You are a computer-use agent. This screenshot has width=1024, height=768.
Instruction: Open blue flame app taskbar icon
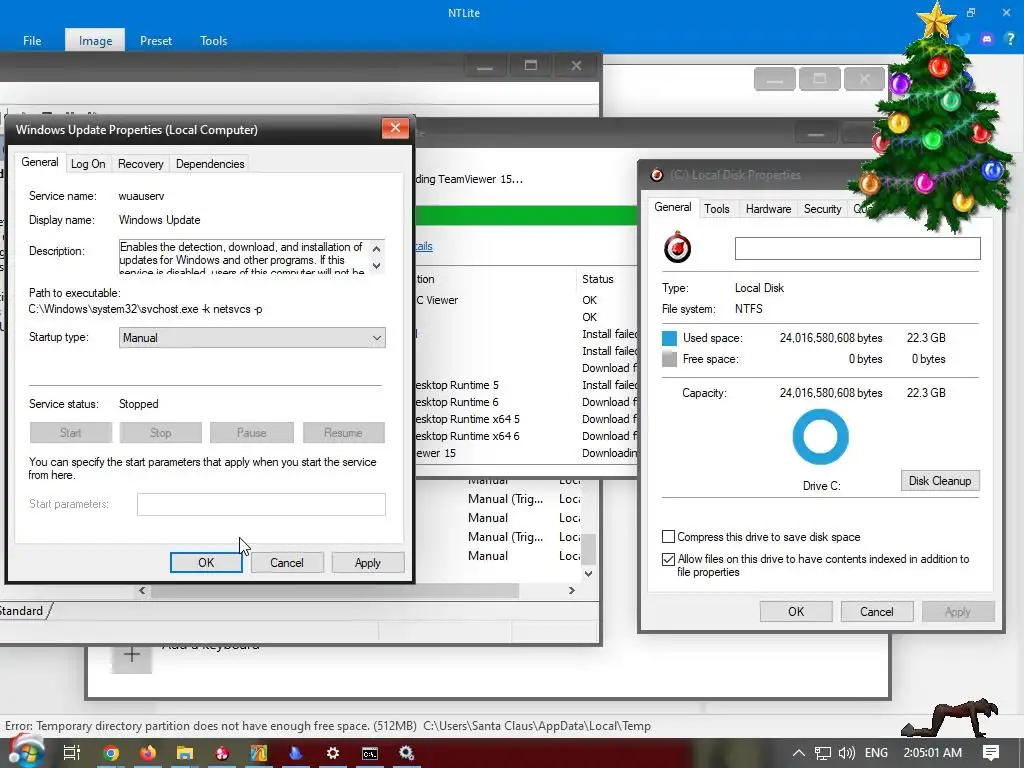296,753
